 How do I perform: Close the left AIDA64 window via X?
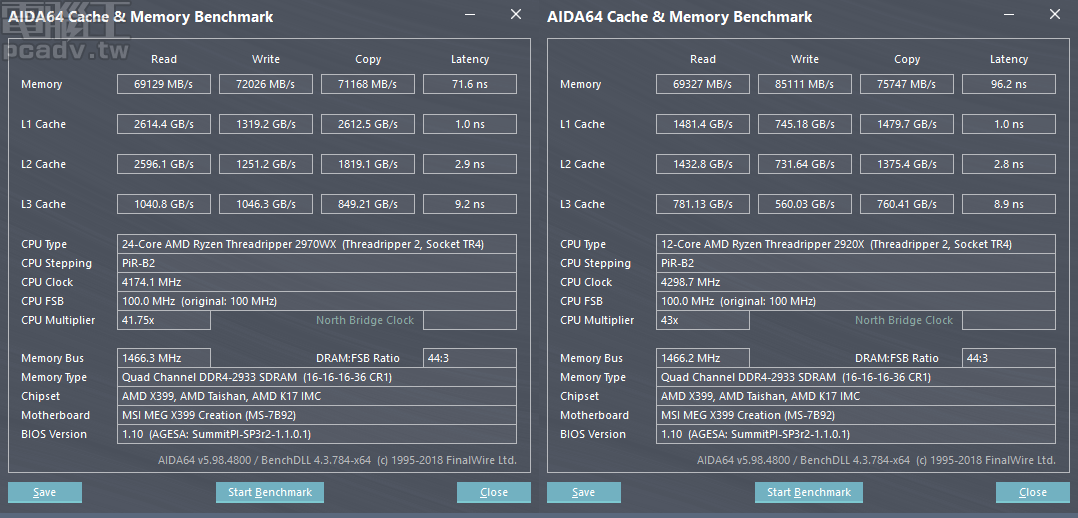click(x=516, y=14)
